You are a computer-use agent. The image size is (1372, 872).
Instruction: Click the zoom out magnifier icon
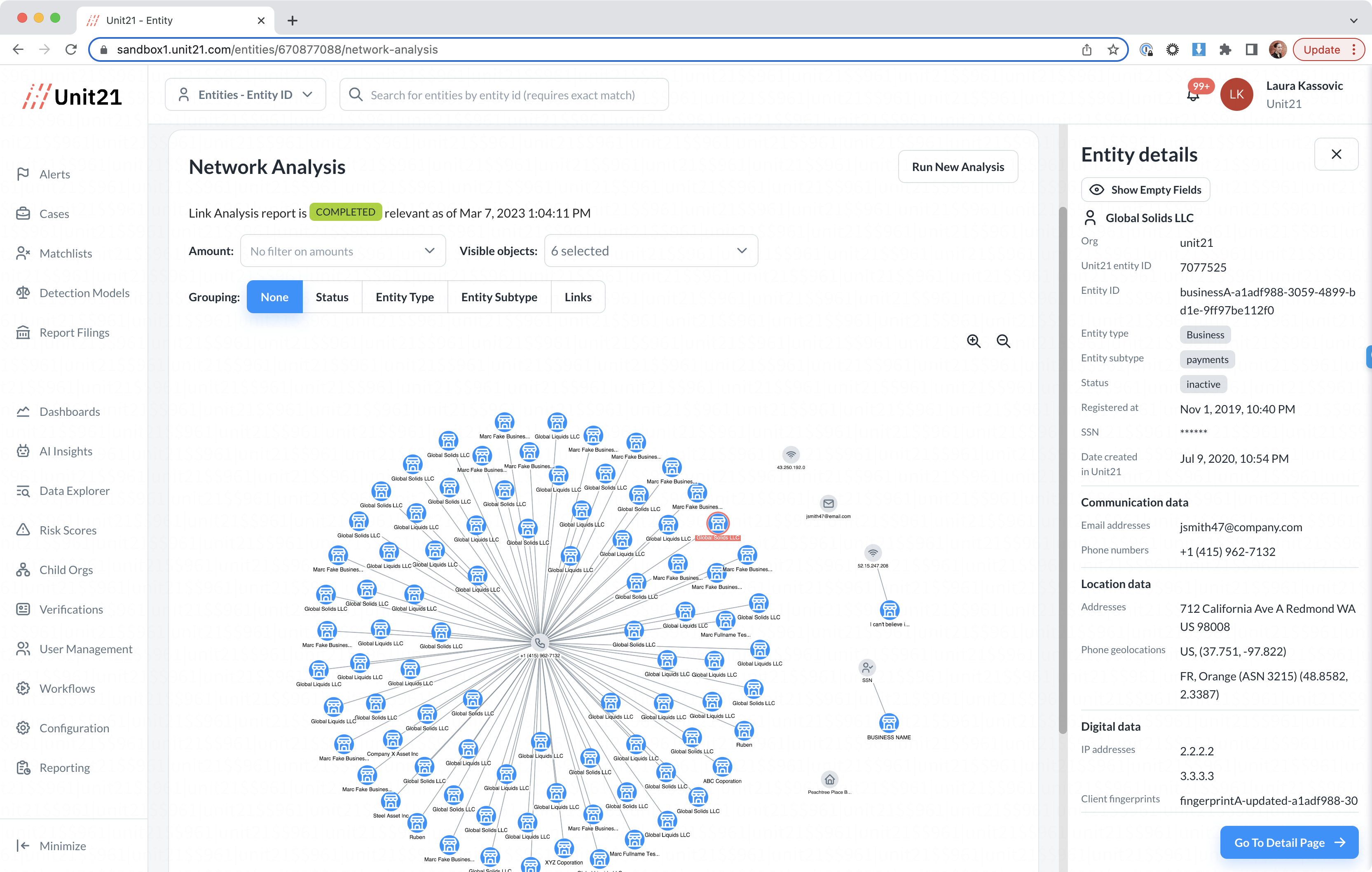1003,341
